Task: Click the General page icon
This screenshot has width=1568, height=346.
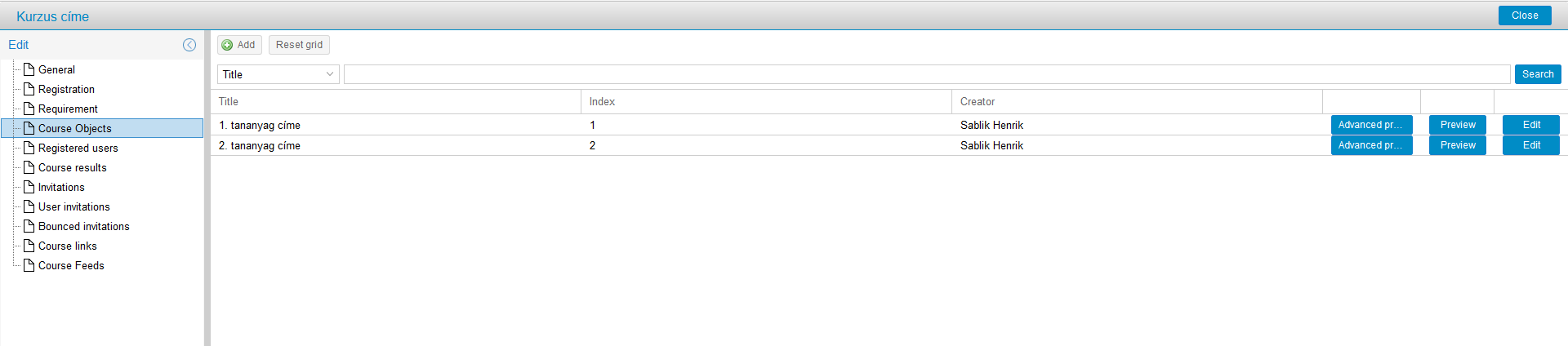Action: click(x=29, y=69)
